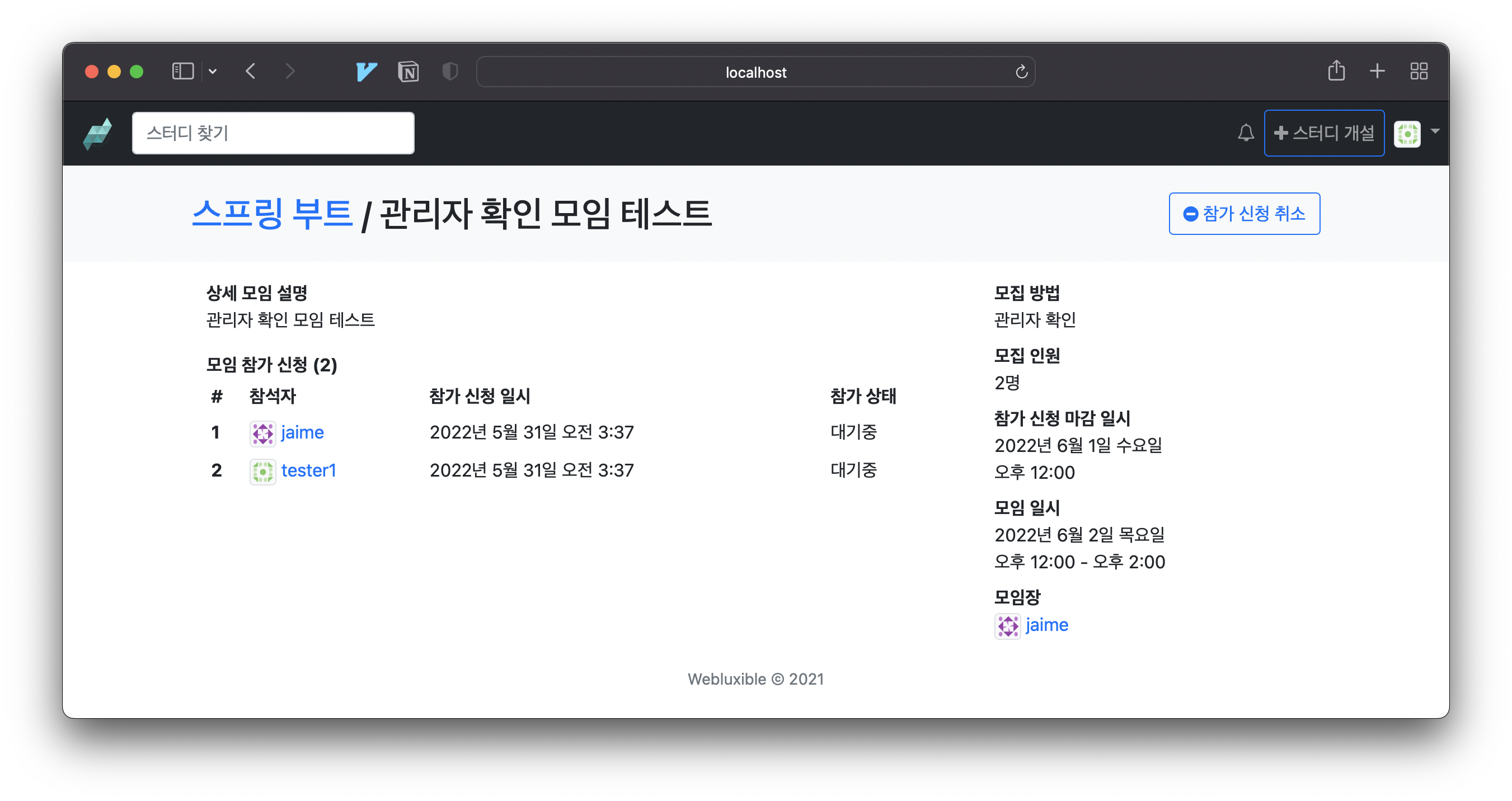Open a new tab with plus
The width and height of the screenshot is (1512, 801).
(x=1377, y=72)
